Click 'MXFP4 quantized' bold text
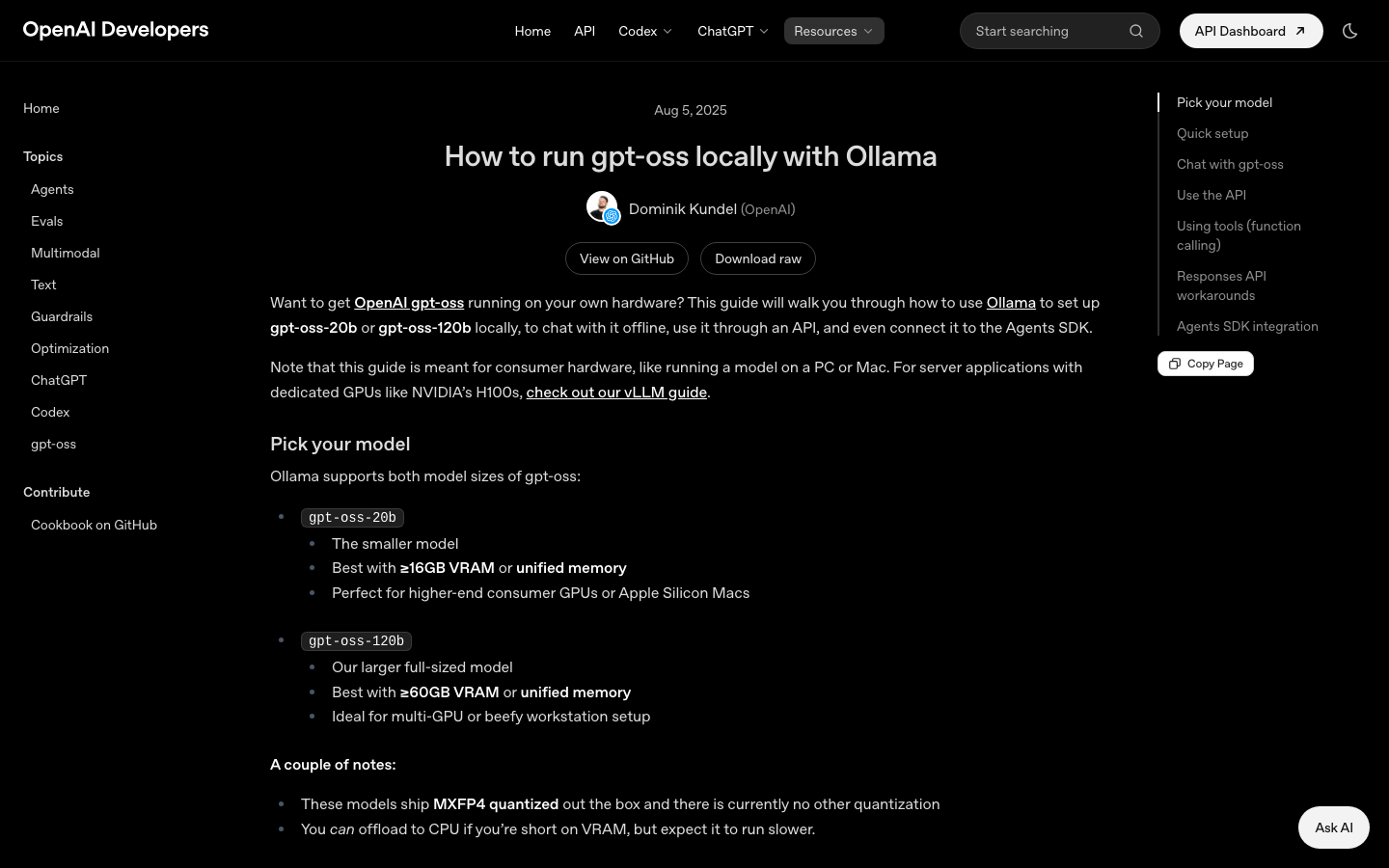1389x868 pixels. coord(496,803)
